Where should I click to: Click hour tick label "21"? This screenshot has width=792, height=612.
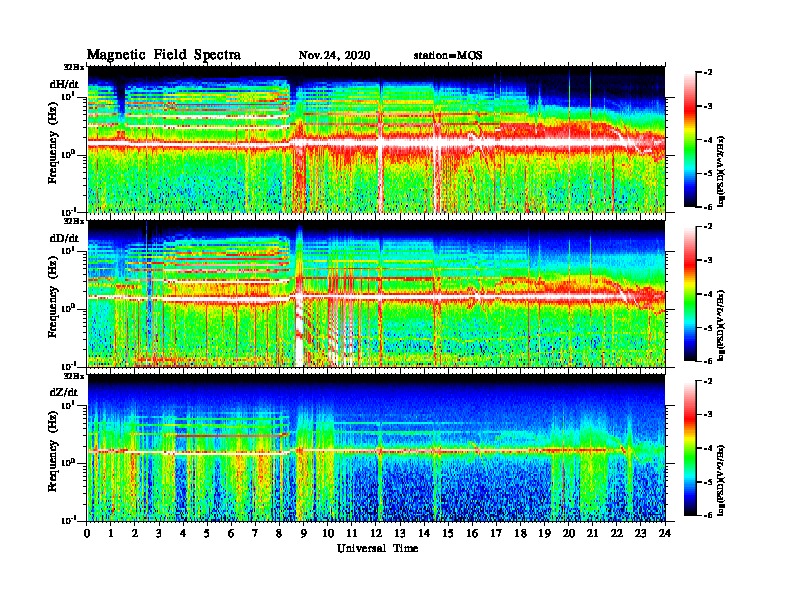(592, 533)
